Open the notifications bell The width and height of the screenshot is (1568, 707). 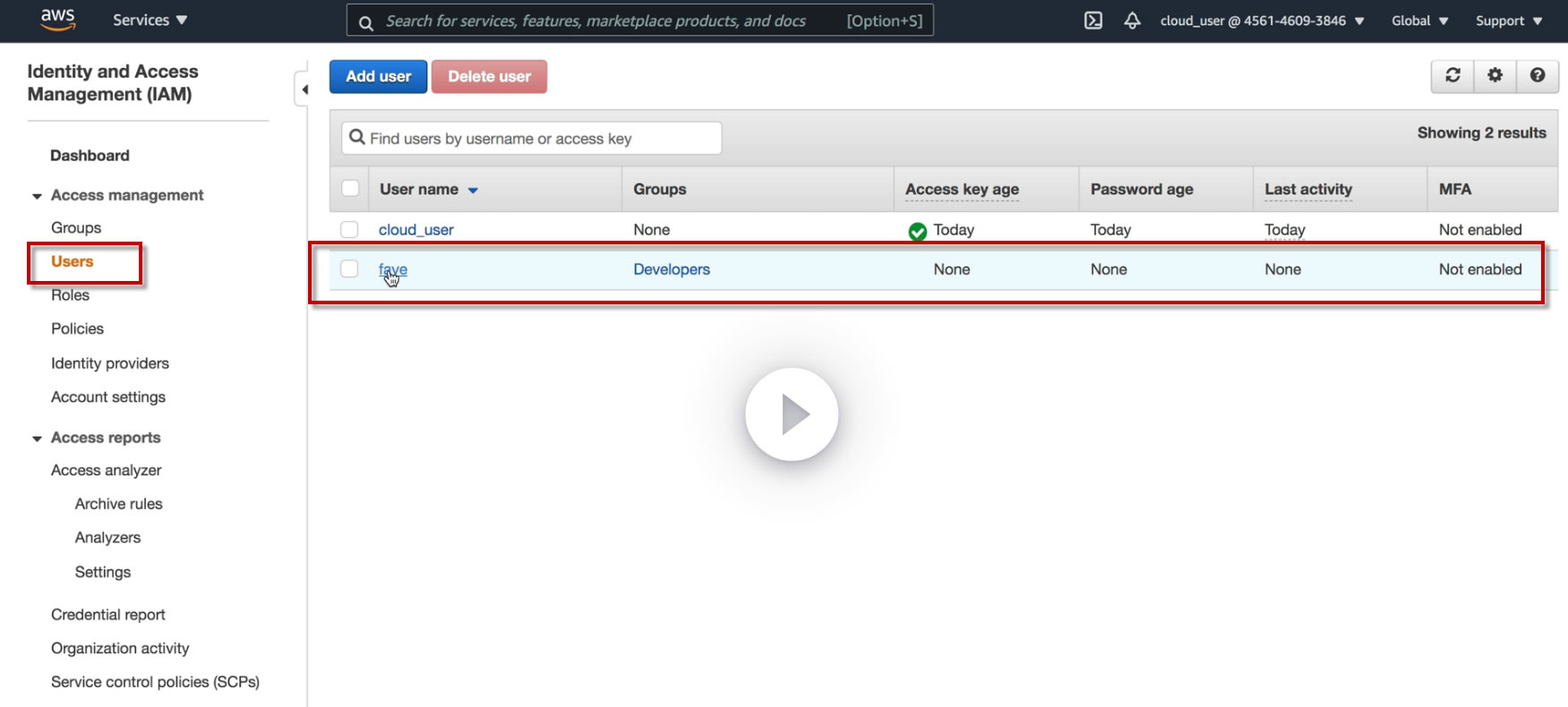click(x=1133, y=21)
